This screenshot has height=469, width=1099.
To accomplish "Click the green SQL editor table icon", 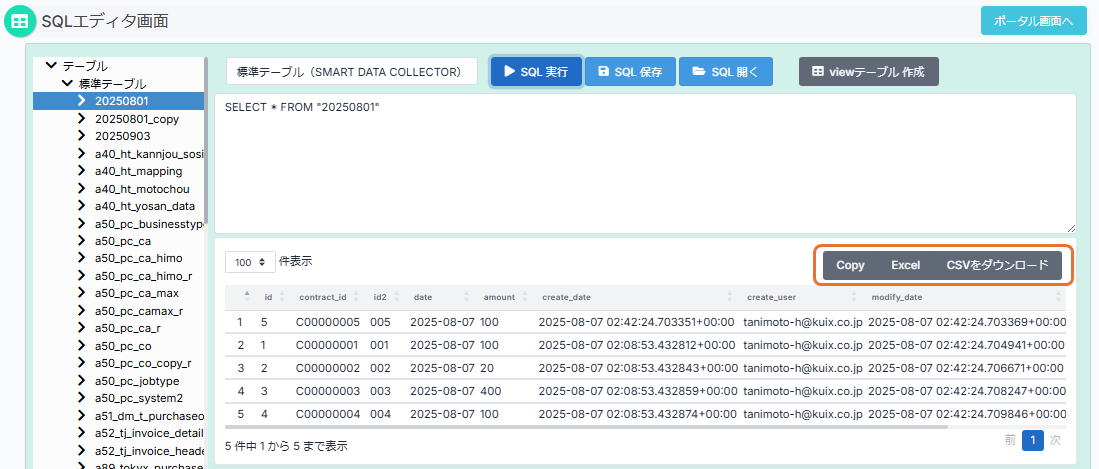I will 20,20.
